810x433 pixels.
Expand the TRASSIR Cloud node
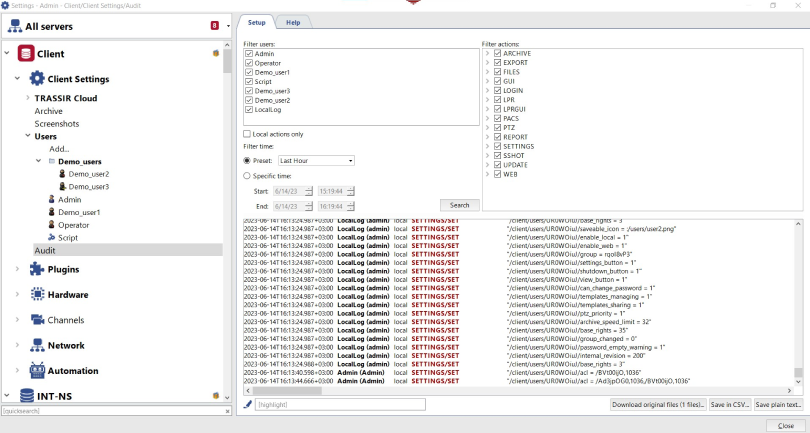[x=27, y=98]
